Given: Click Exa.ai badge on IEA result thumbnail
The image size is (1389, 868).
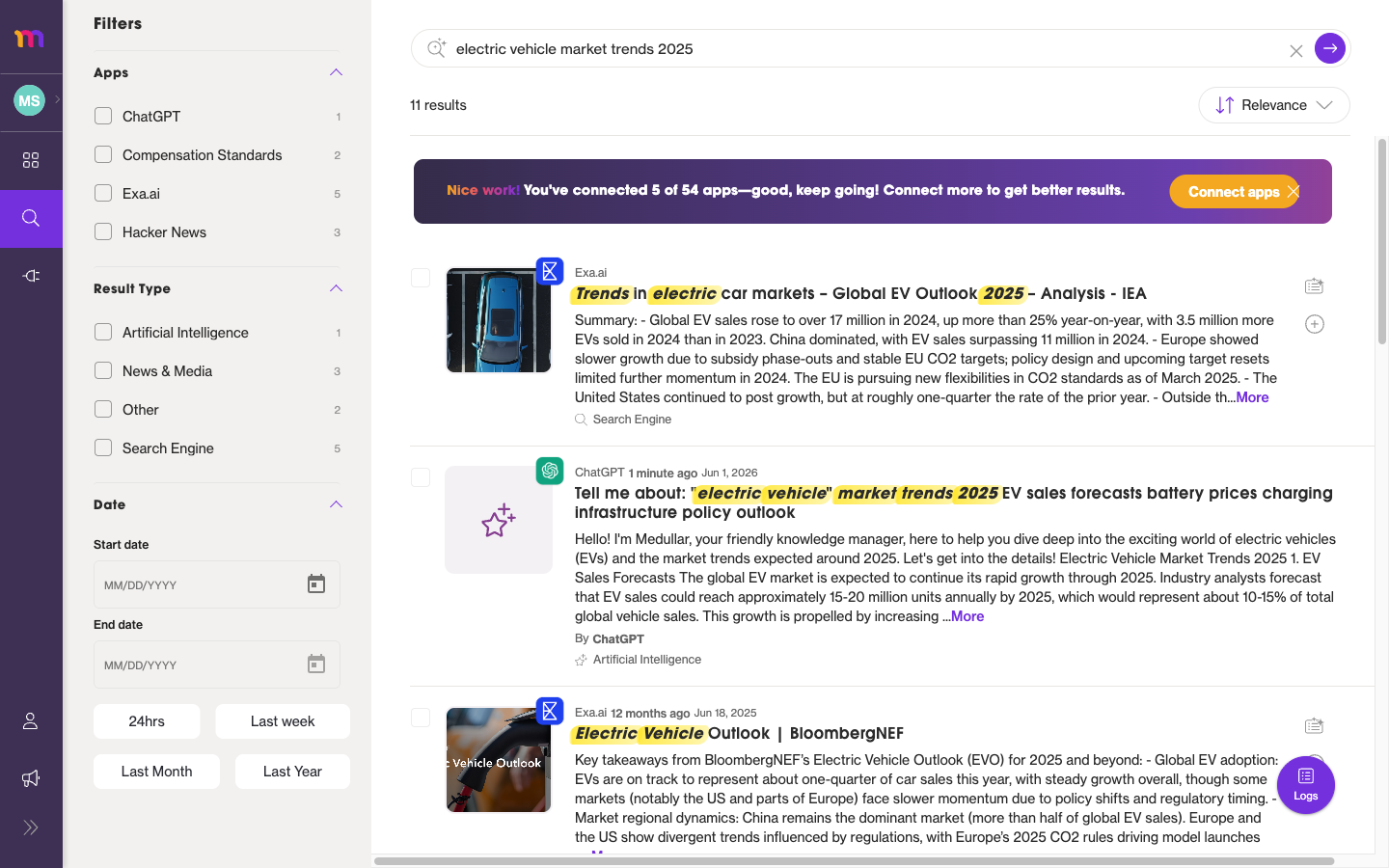Looking at the screenshot, I should tap(550, 271).
